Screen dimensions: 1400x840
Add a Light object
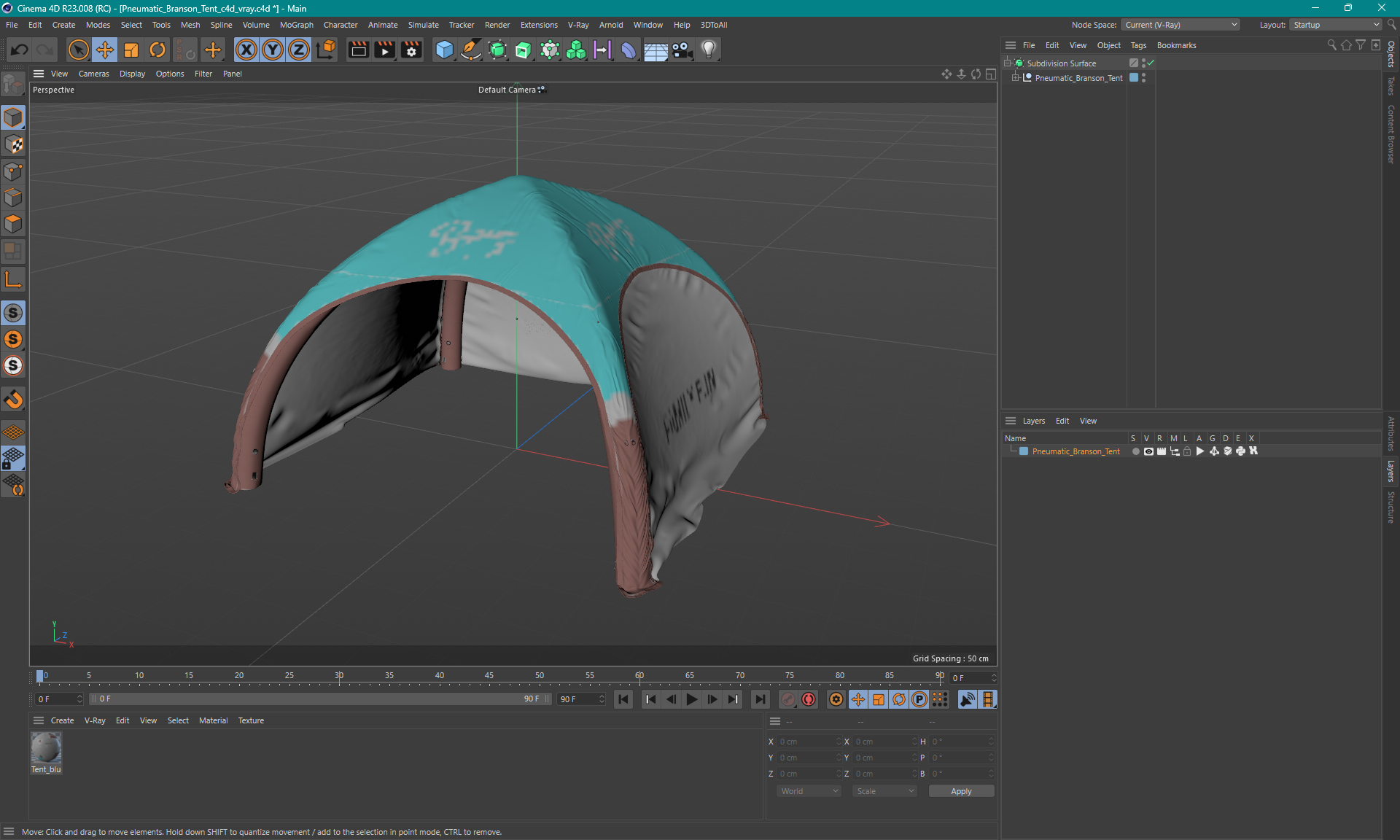(x=709, y=50)
